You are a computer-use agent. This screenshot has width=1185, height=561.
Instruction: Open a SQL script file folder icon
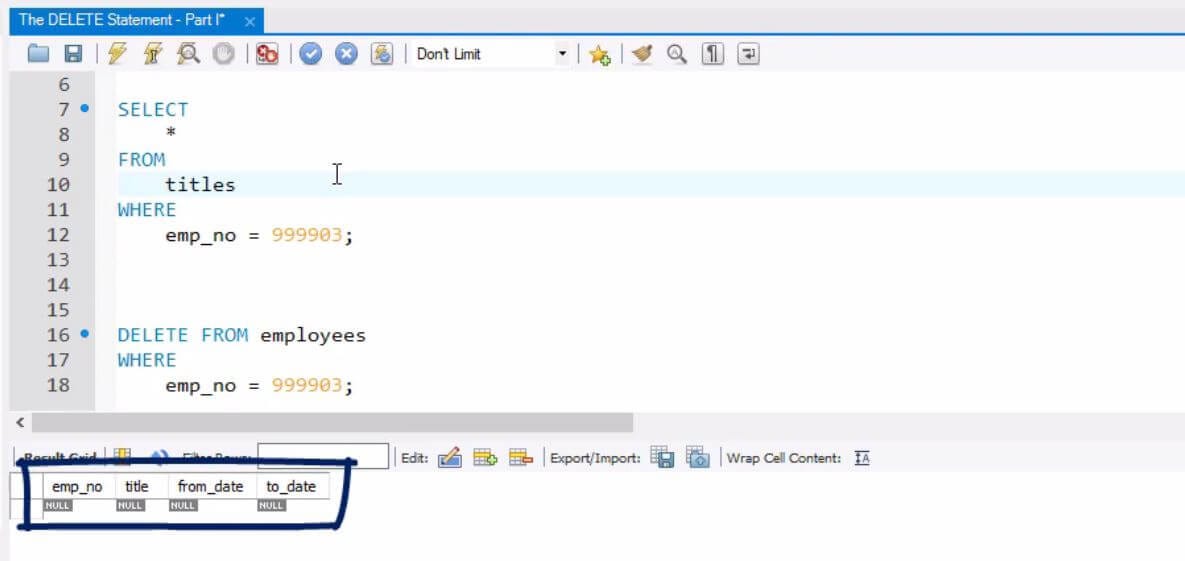38,54
